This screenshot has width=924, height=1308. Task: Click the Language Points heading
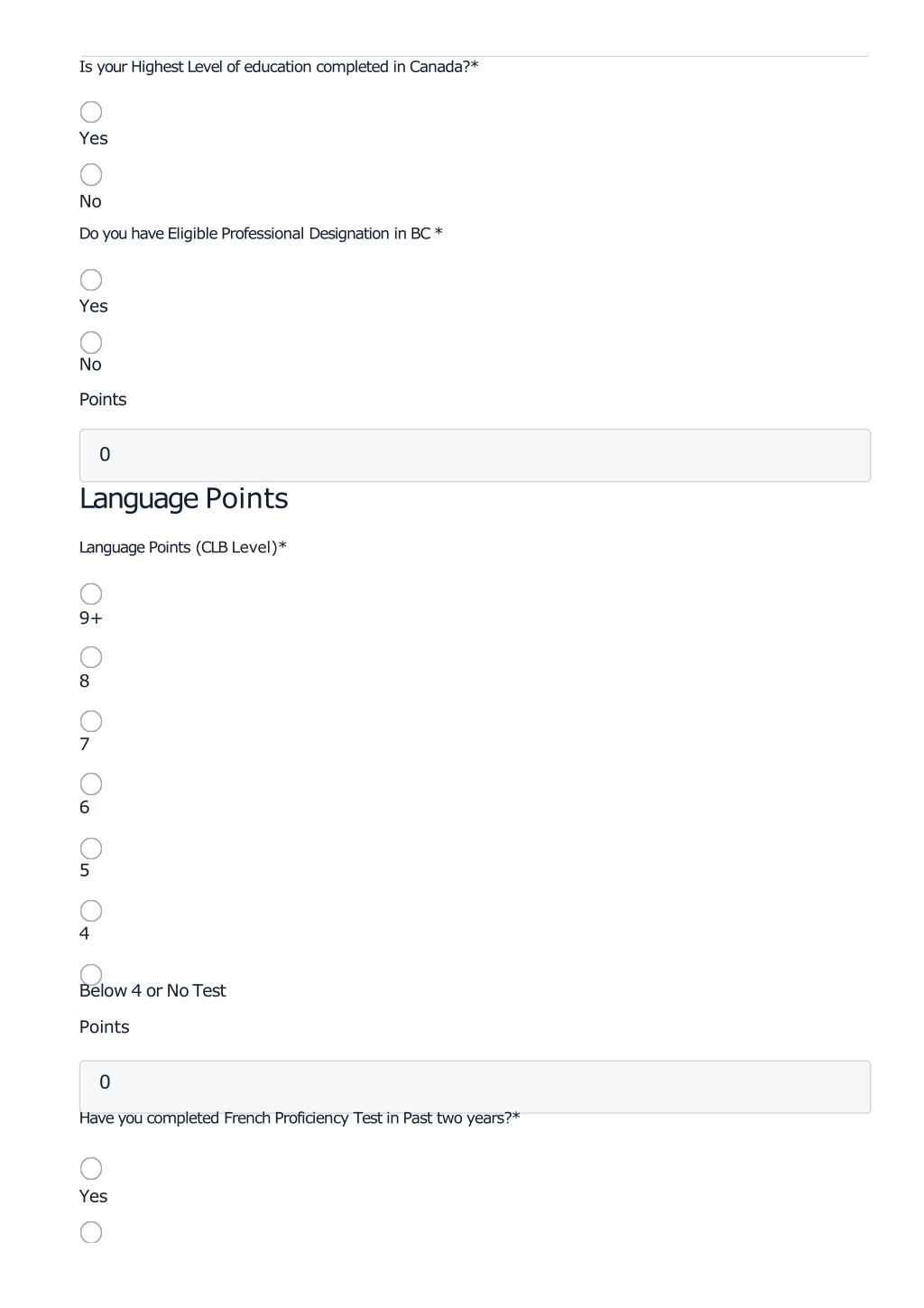(184, 499)
